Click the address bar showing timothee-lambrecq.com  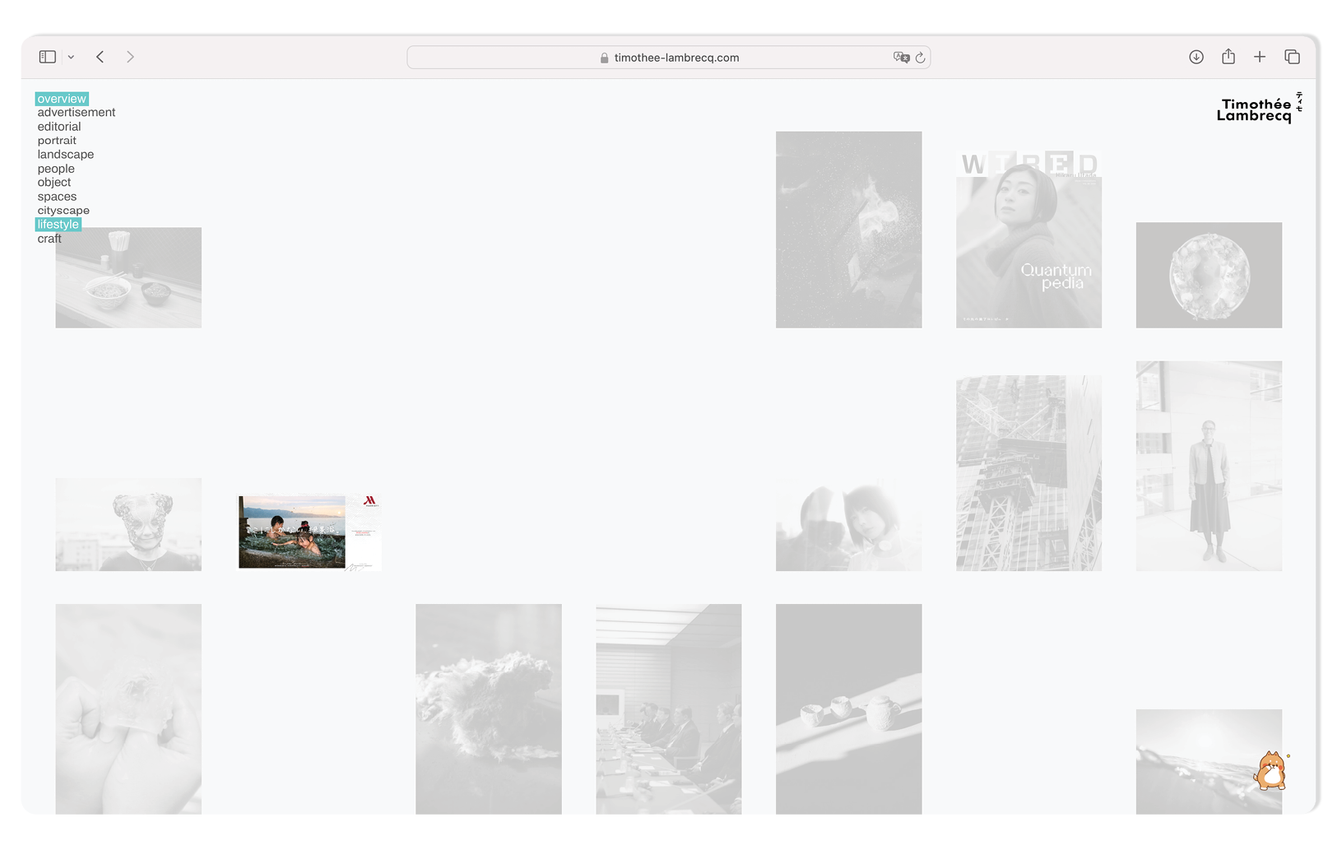668,57
